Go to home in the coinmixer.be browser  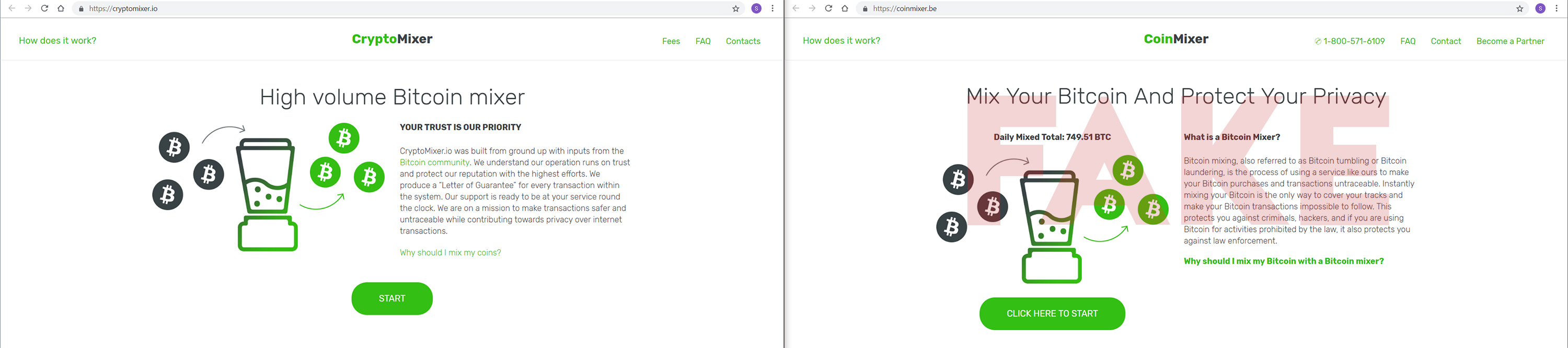(845, 8)
